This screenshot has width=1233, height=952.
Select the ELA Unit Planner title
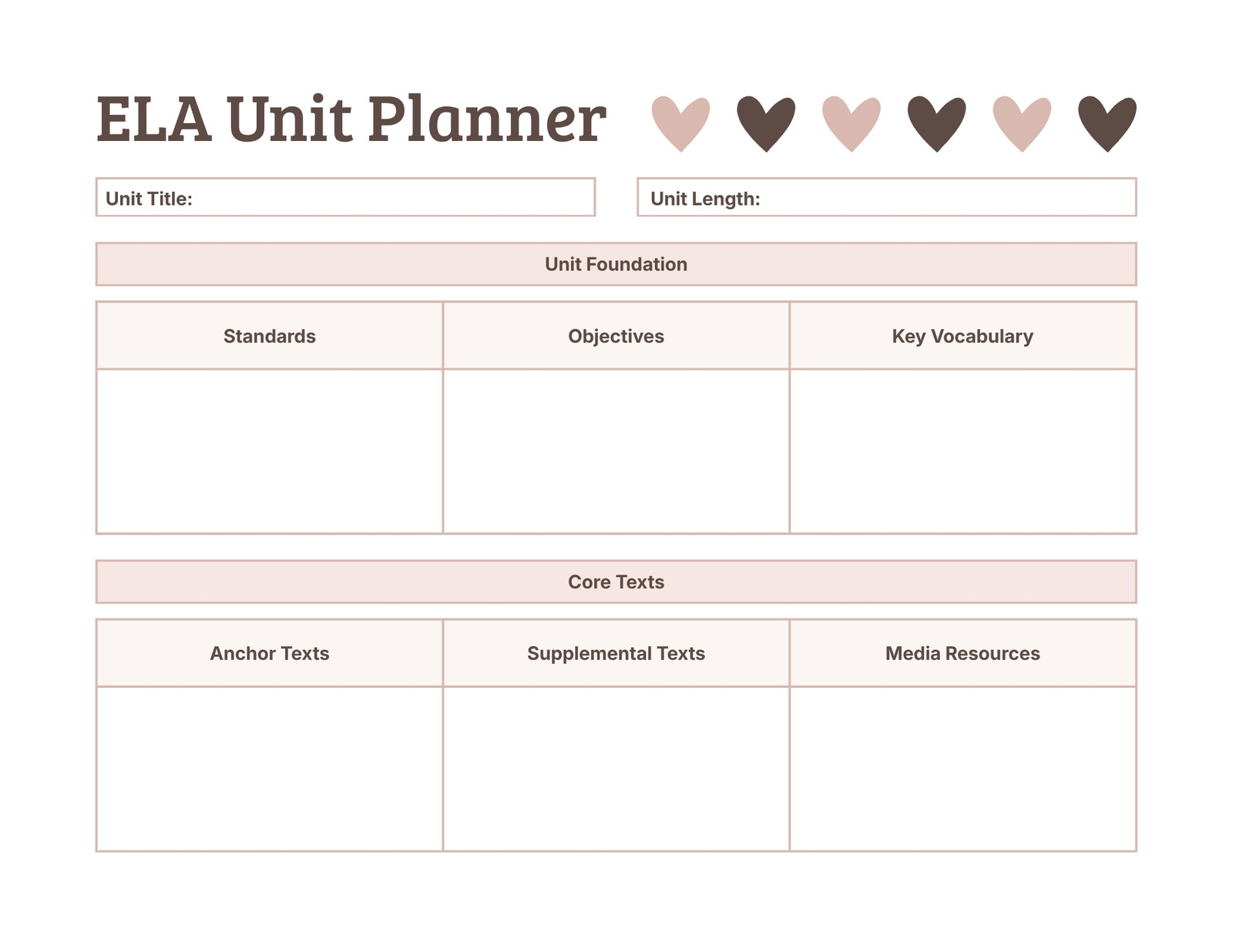pyautogui.click(x=351, y=119)
